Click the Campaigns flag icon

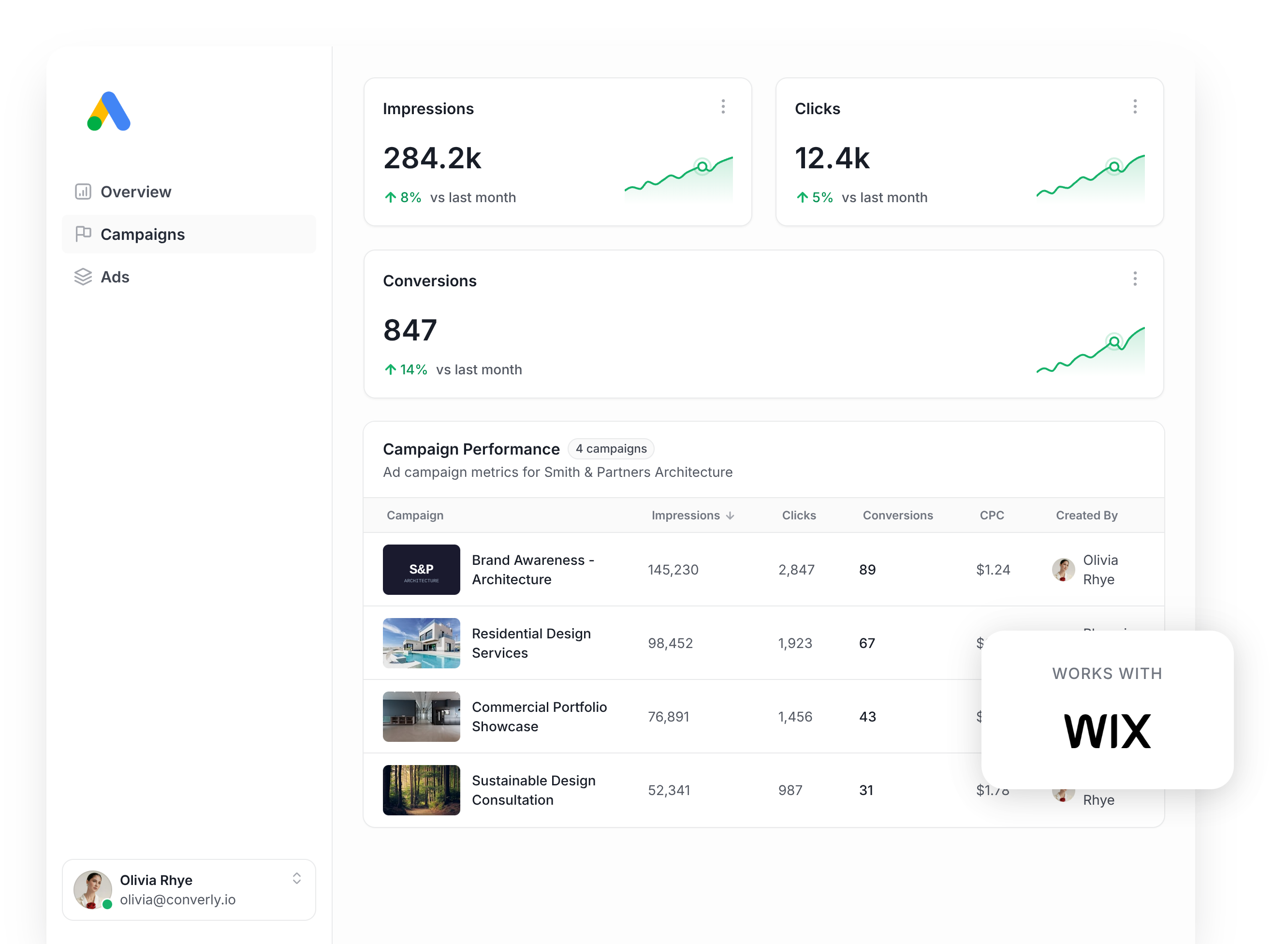pos(83,234)
